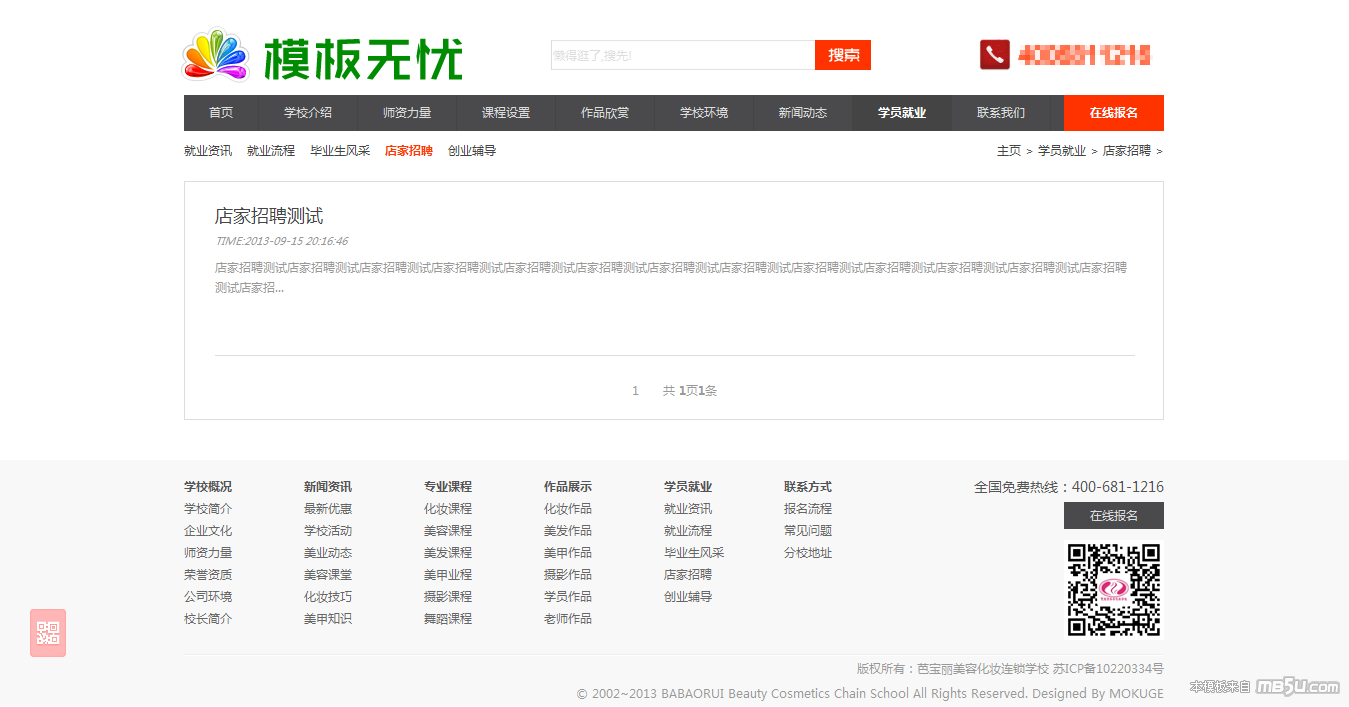Click the red 在线报名 nav button

(1113, 113)
